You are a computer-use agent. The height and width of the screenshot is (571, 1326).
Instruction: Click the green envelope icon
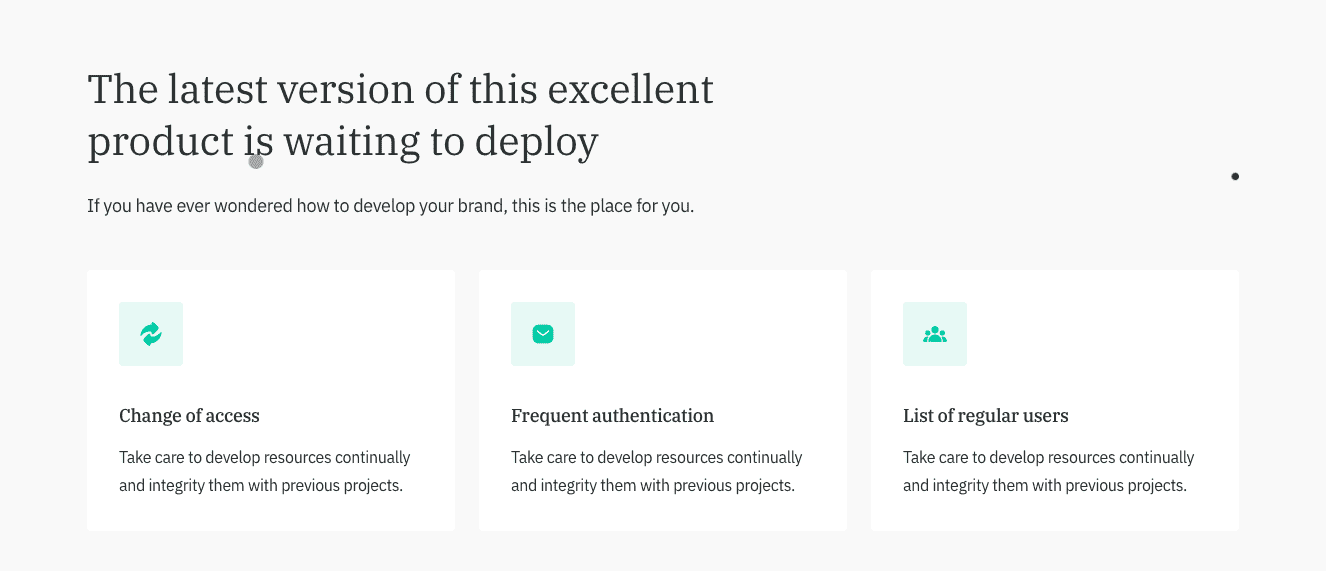coord(543,334)
